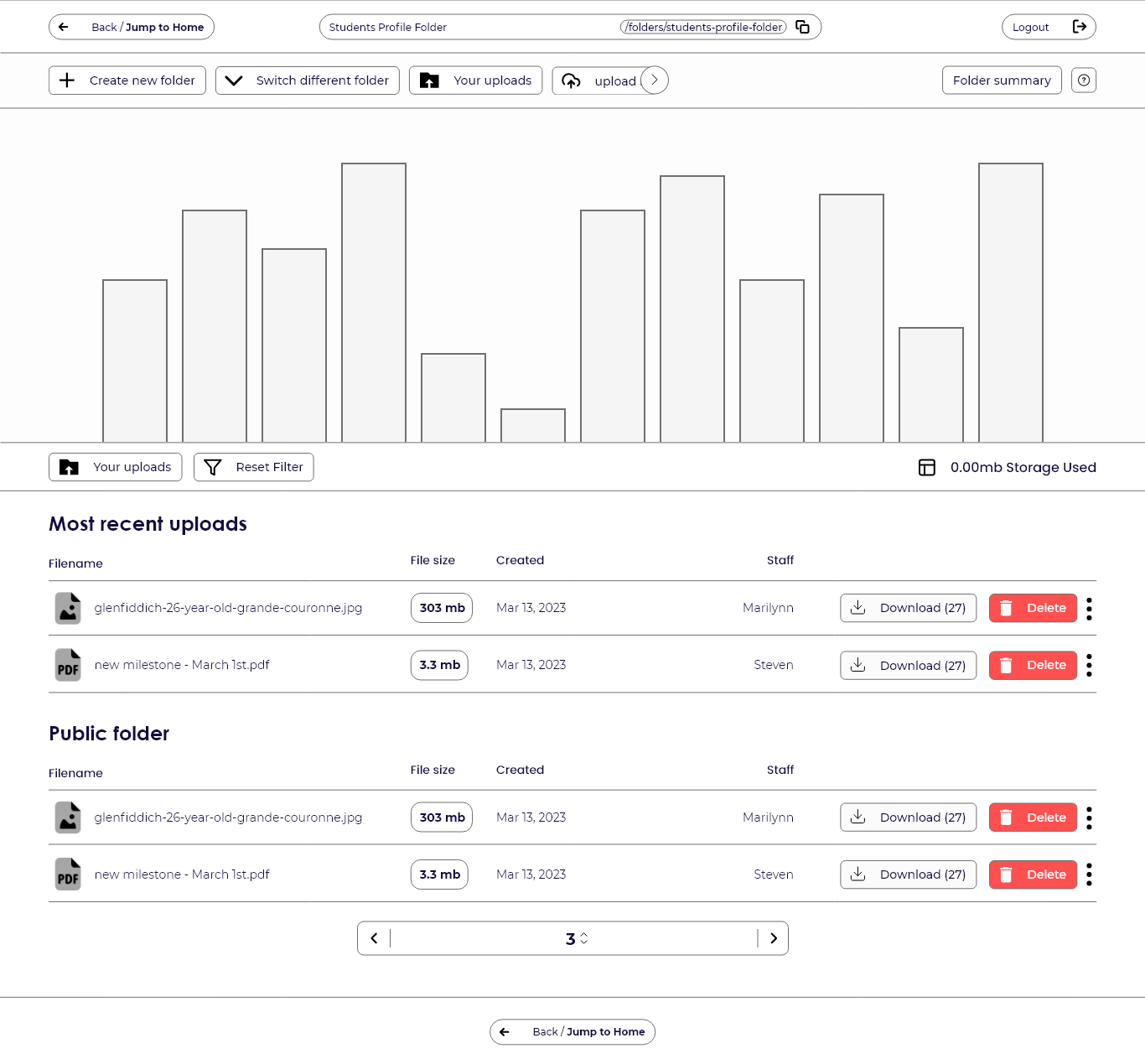Viewport: 1145px width, 1064px height.
Task: Go to the next page arrow
Action: click(773, 939)
